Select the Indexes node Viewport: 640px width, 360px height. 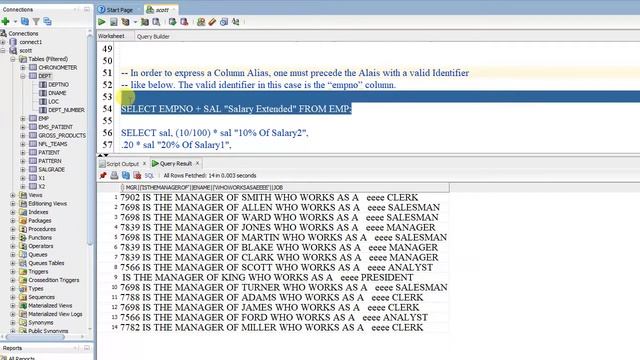(38, 212)
